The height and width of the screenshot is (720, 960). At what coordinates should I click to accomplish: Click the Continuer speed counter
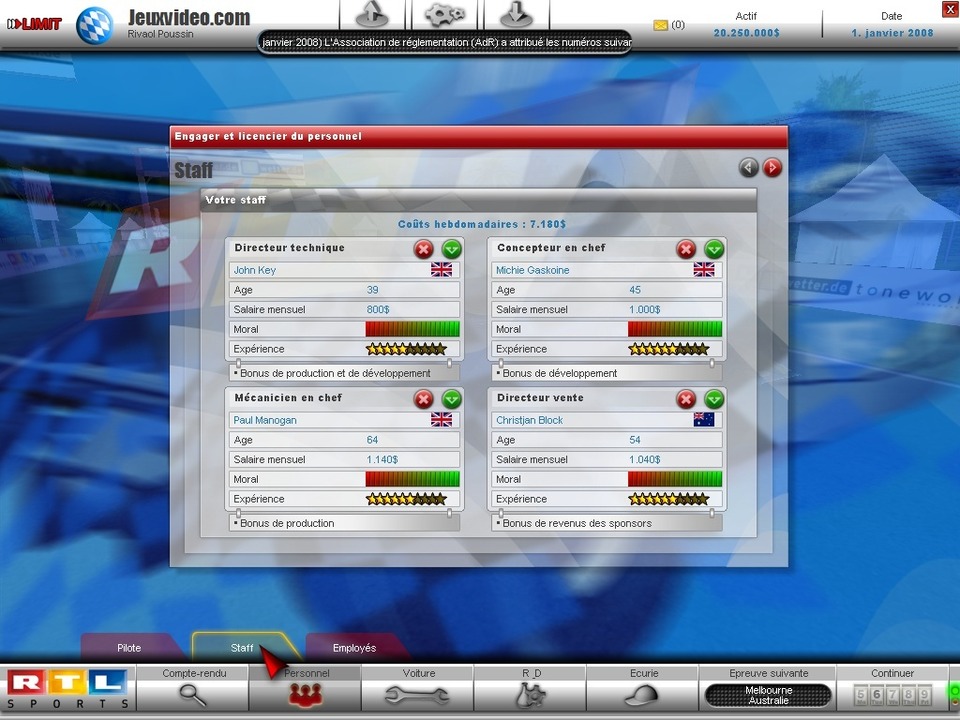click(893, 695)
